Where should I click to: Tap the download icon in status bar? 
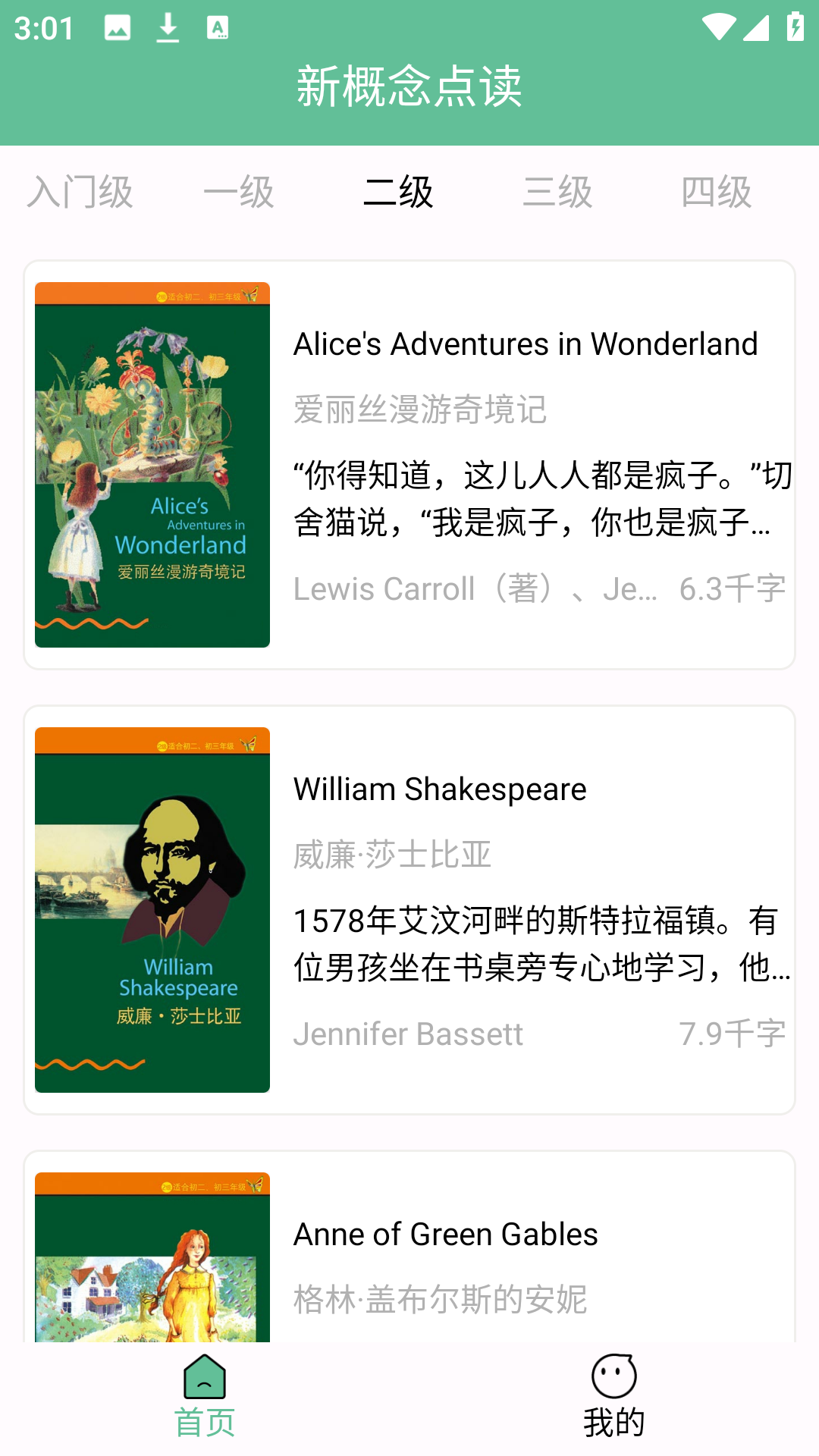[x=168, y=28]
